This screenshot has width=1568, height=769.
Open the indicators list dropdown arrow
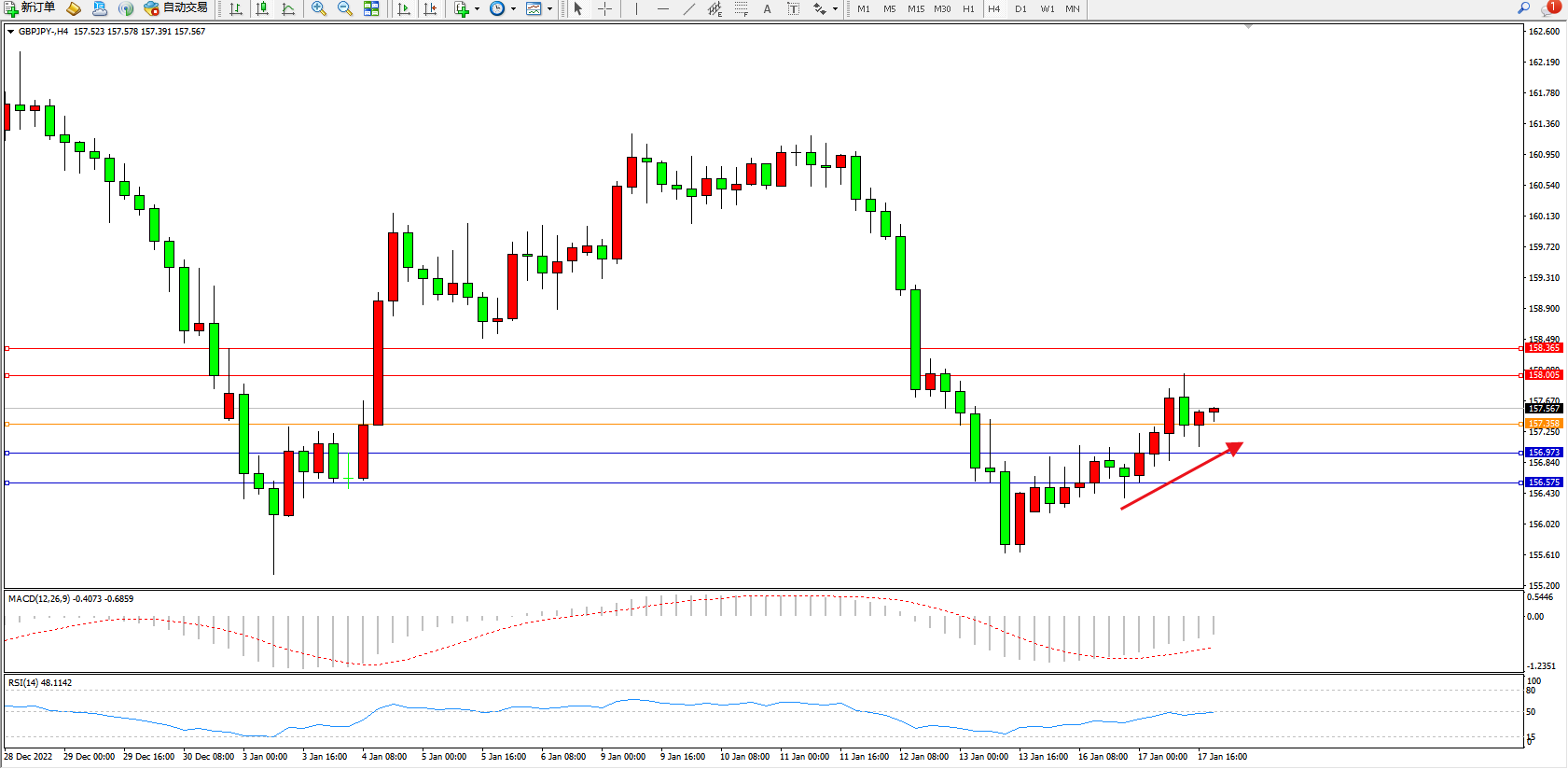click(x=477, y=8)
